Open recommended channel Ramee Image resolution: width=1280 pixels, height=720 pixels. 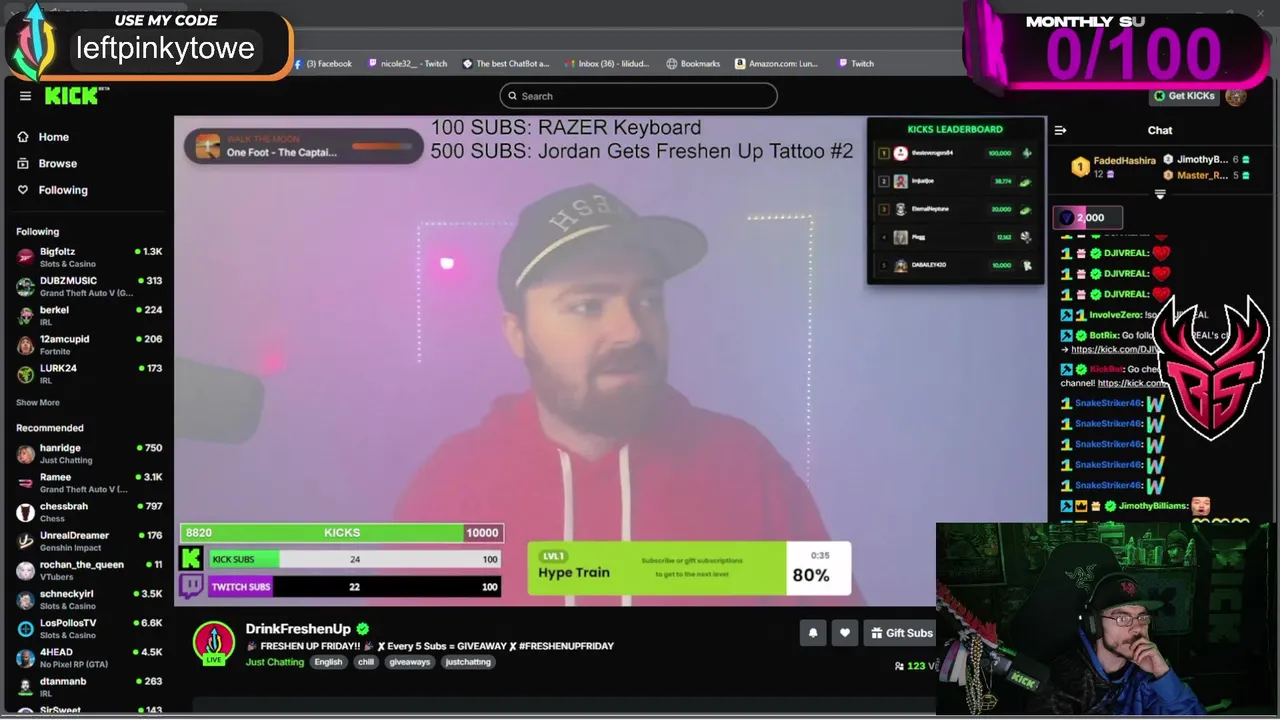[89, 482]
